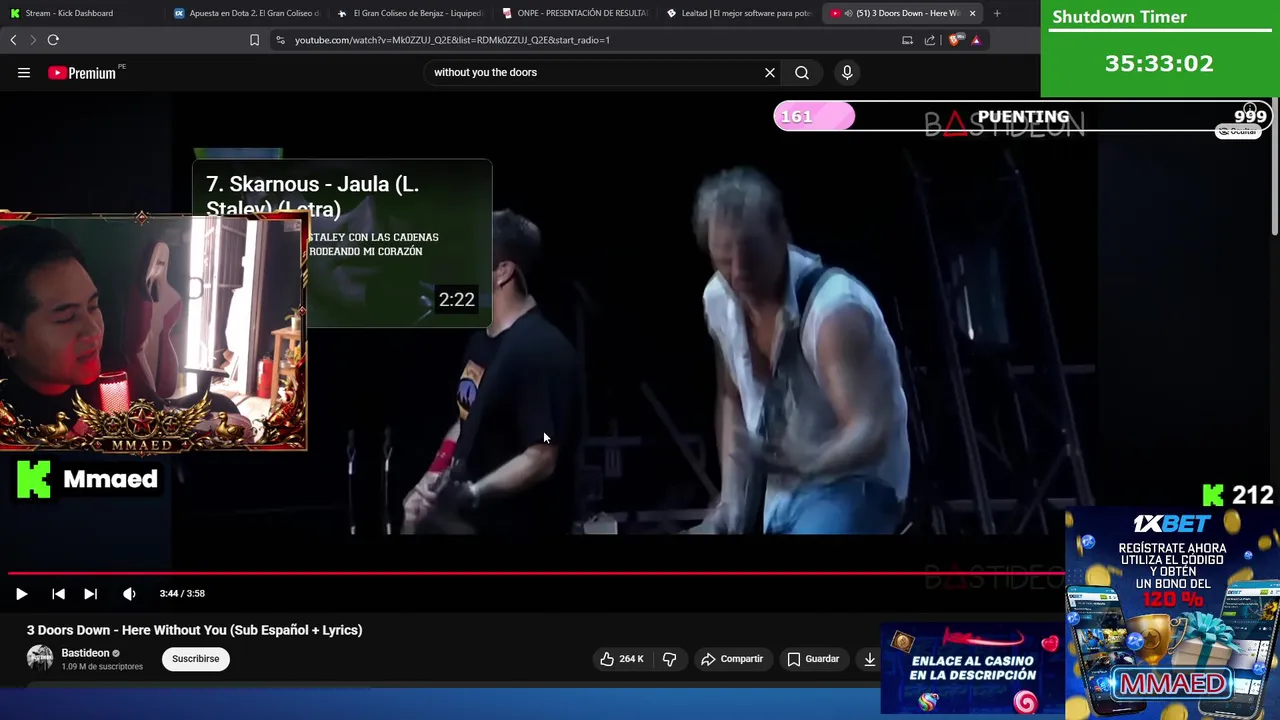This screenshot has width=1280, height=720.
Task: Close the 3 Doors Down browser tab
Action: click(972, 13)
